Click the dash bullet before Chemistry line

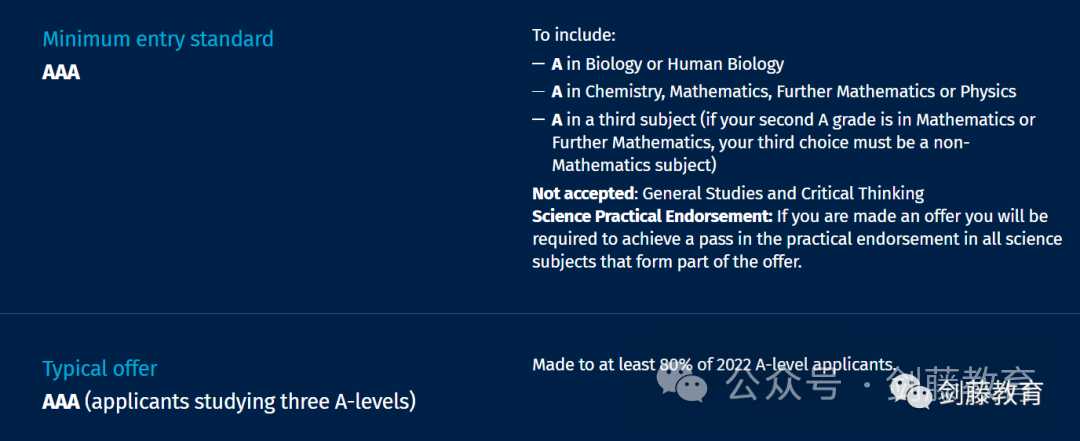[539, 92]
